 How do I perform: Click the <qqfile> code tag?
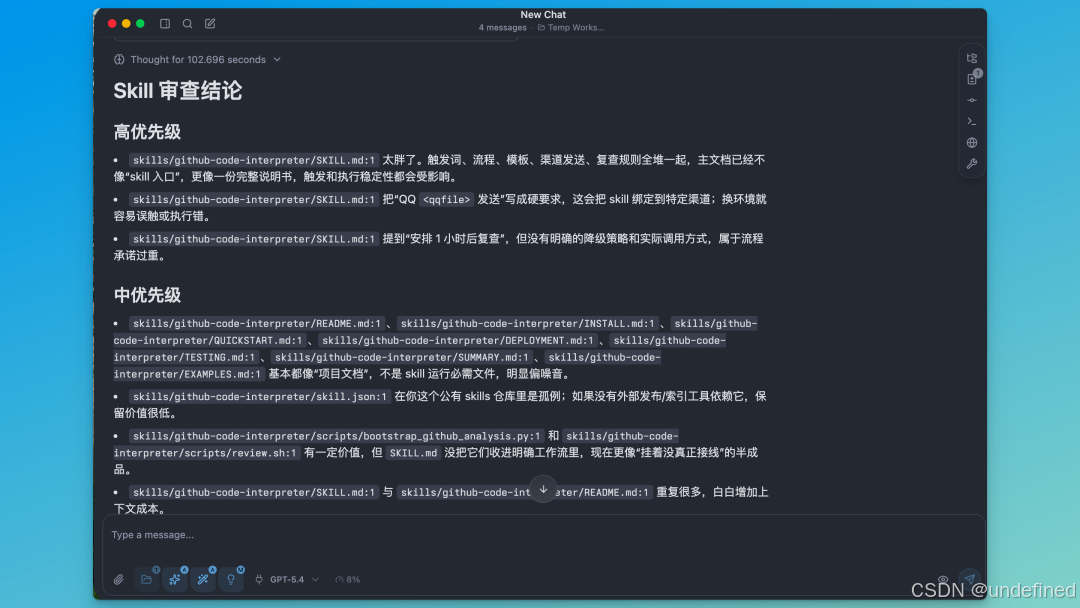[x=446, y=200]
